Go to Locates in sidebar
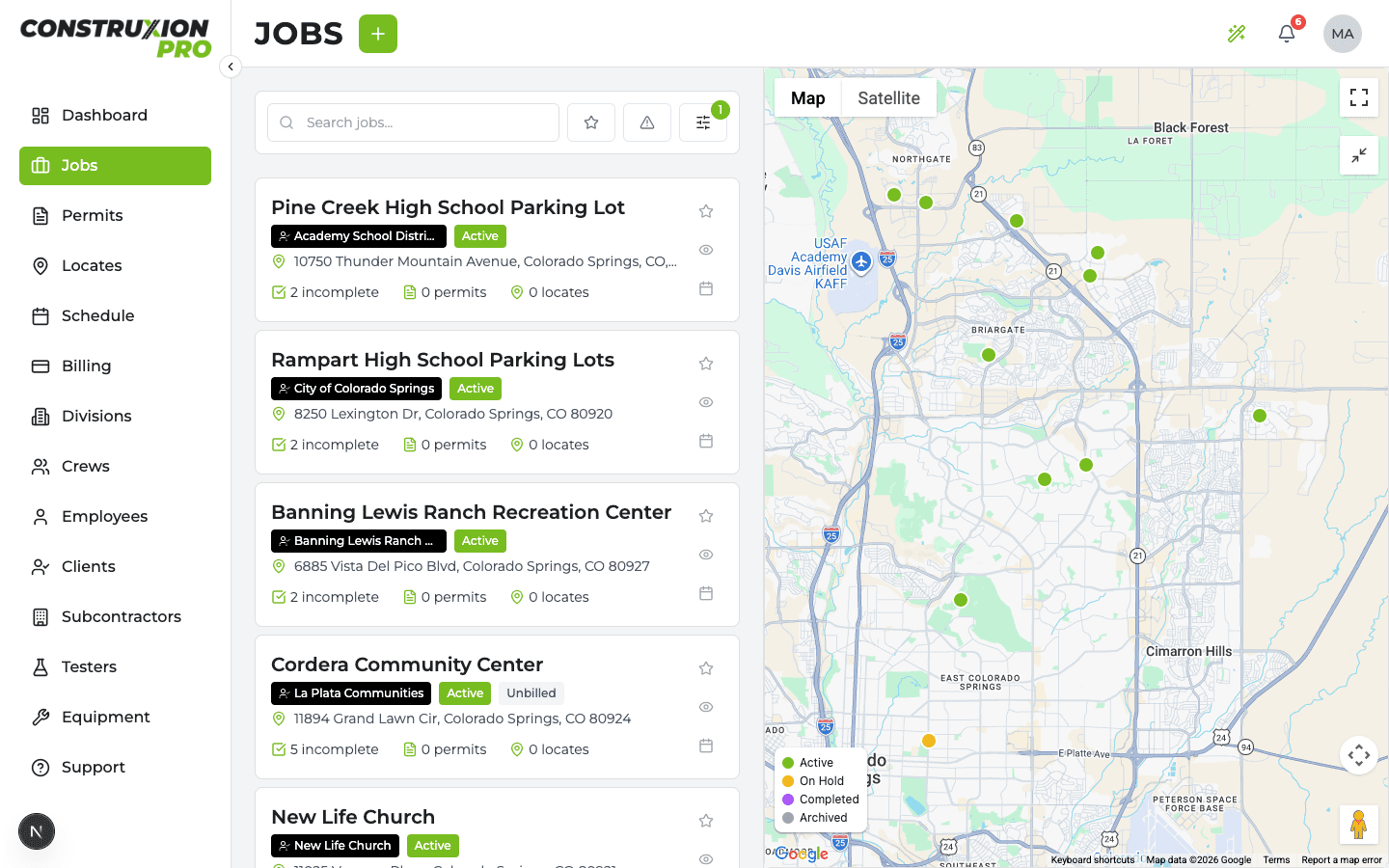Image resolution: width=1389 pixels, height=868 pixels. click(x=115, y=266)
